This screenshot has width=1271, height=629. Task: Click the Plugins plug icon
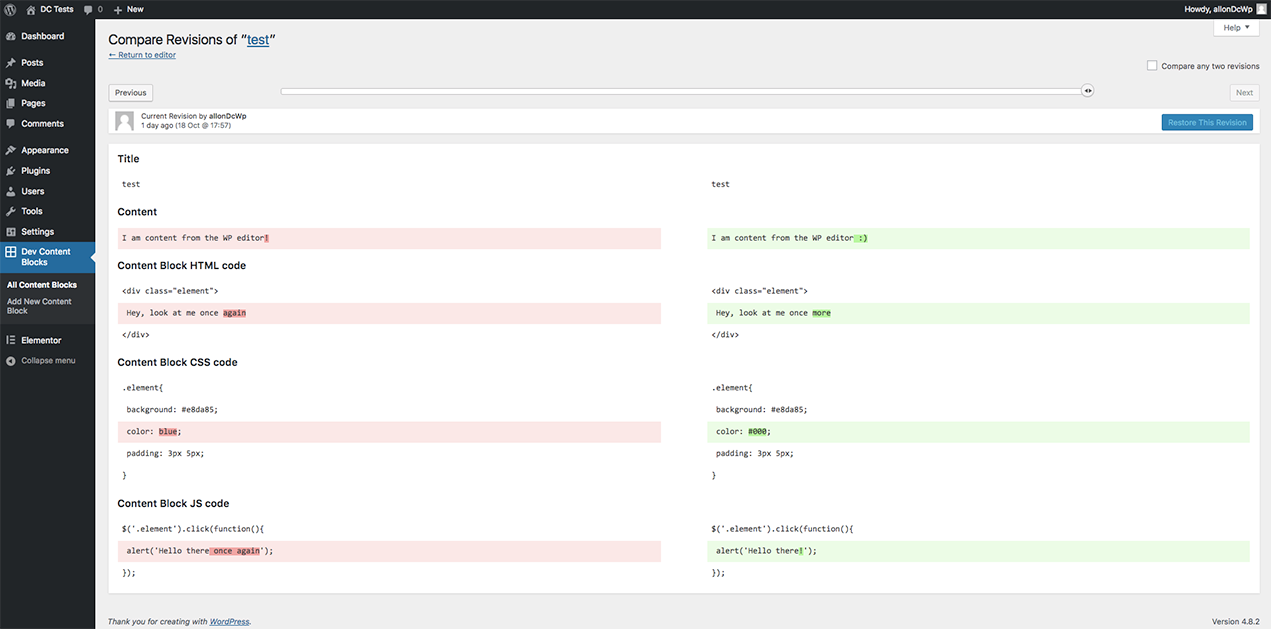tap(10, 171)
